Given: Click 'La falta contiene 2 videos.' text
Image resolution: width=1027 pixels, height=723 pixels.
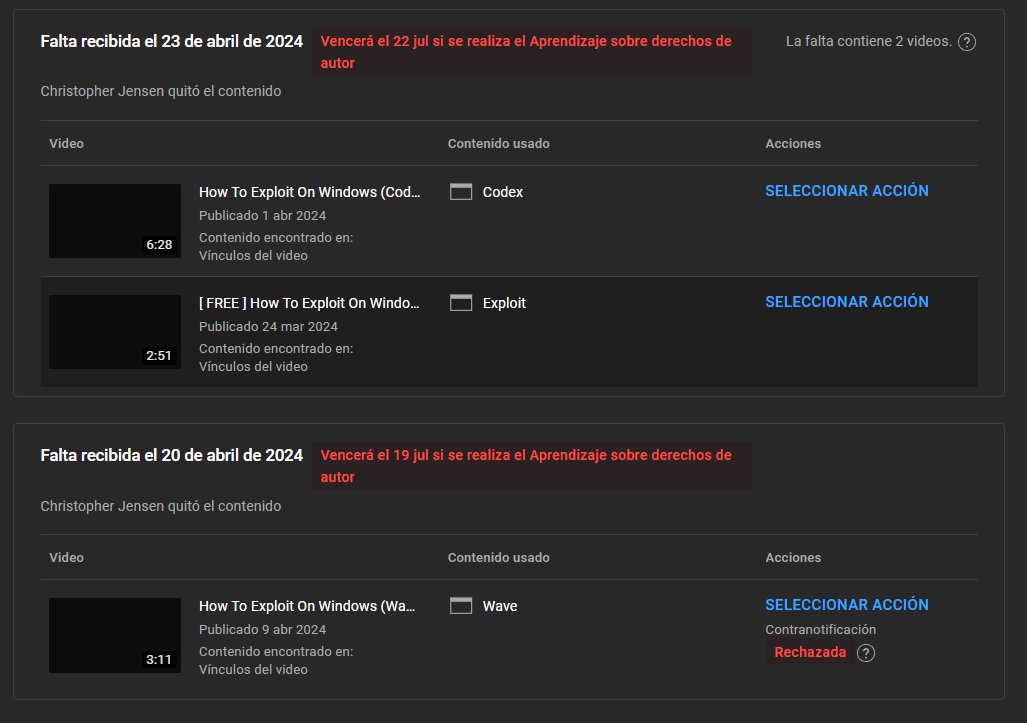Looking at the screenshot, I should coord(868,41).
